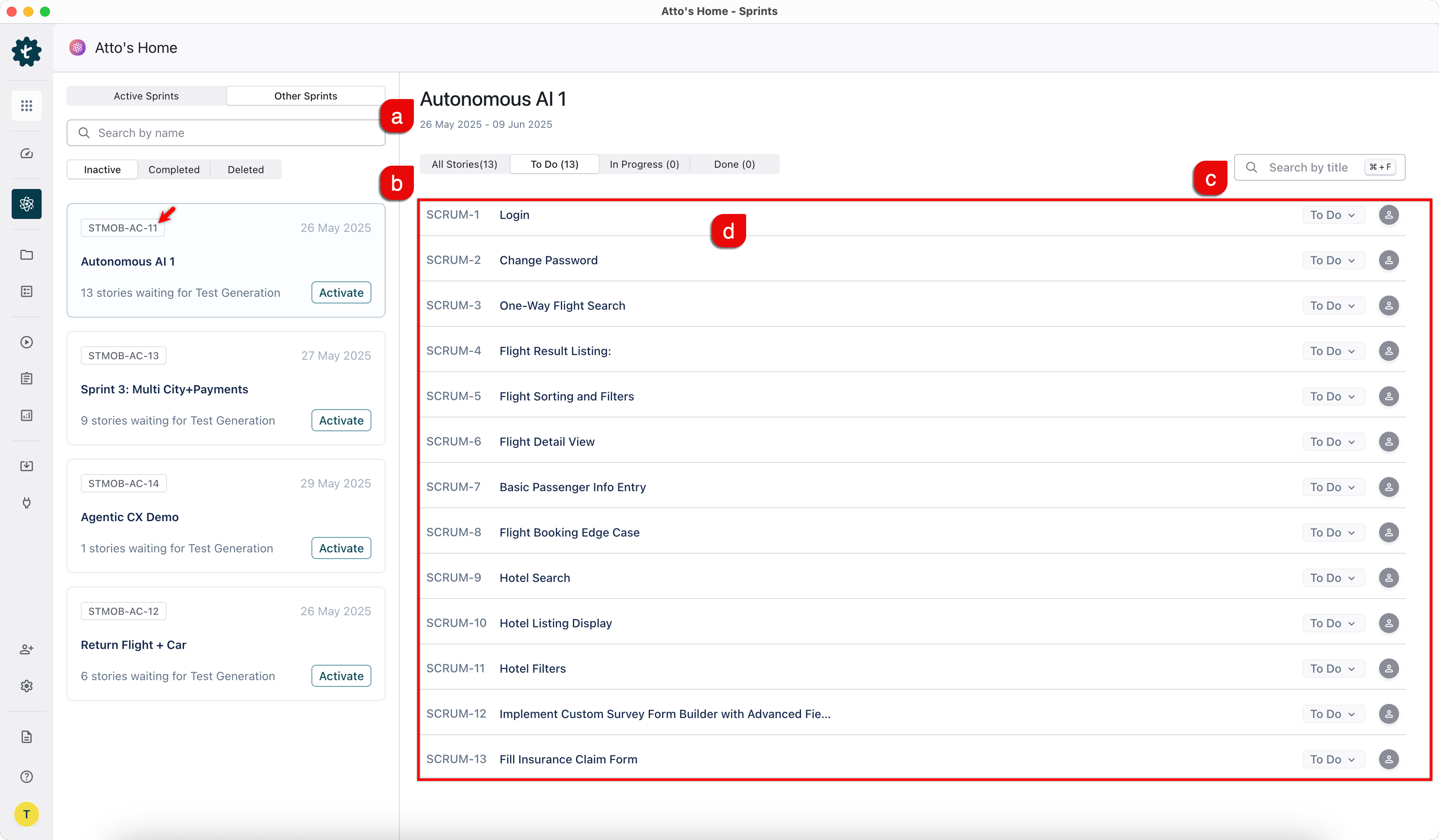Activate the Agentic CX Demo sprint
1439x840 pixels.
click(341, 548)
